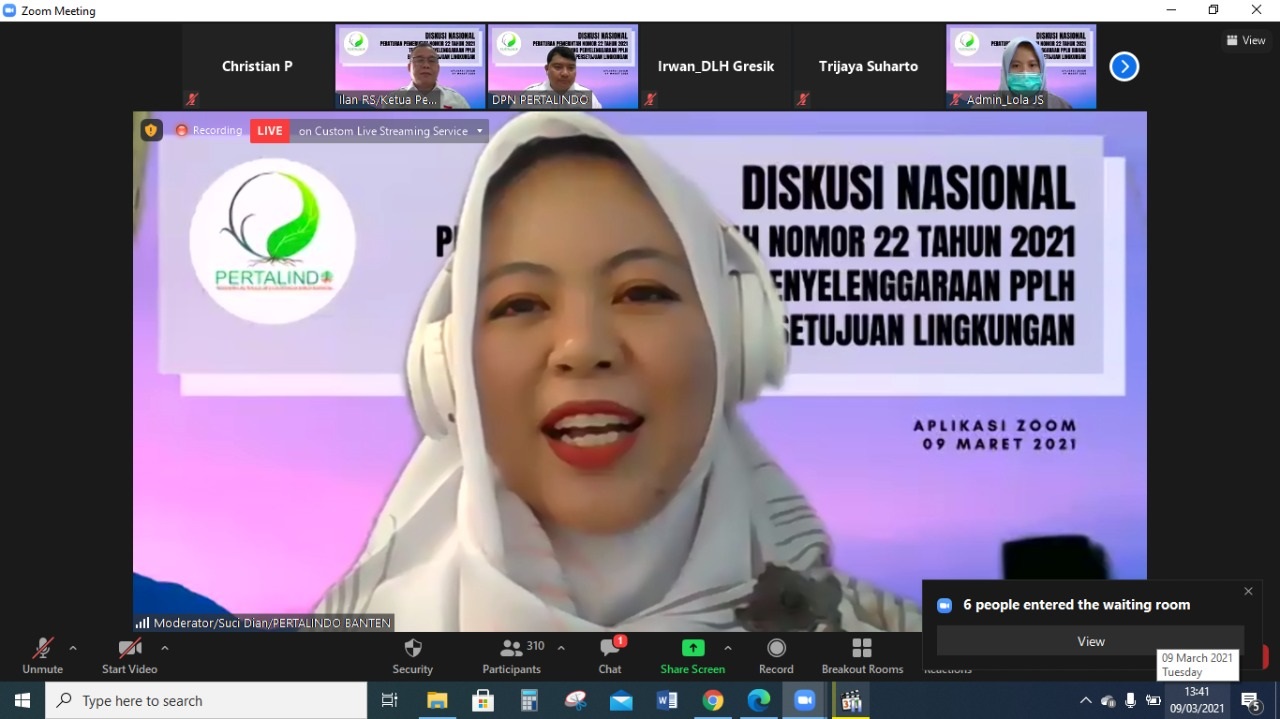Dismiss the waiting room notification
This screenshot has width=1280, height=719.
point(1248,591)
